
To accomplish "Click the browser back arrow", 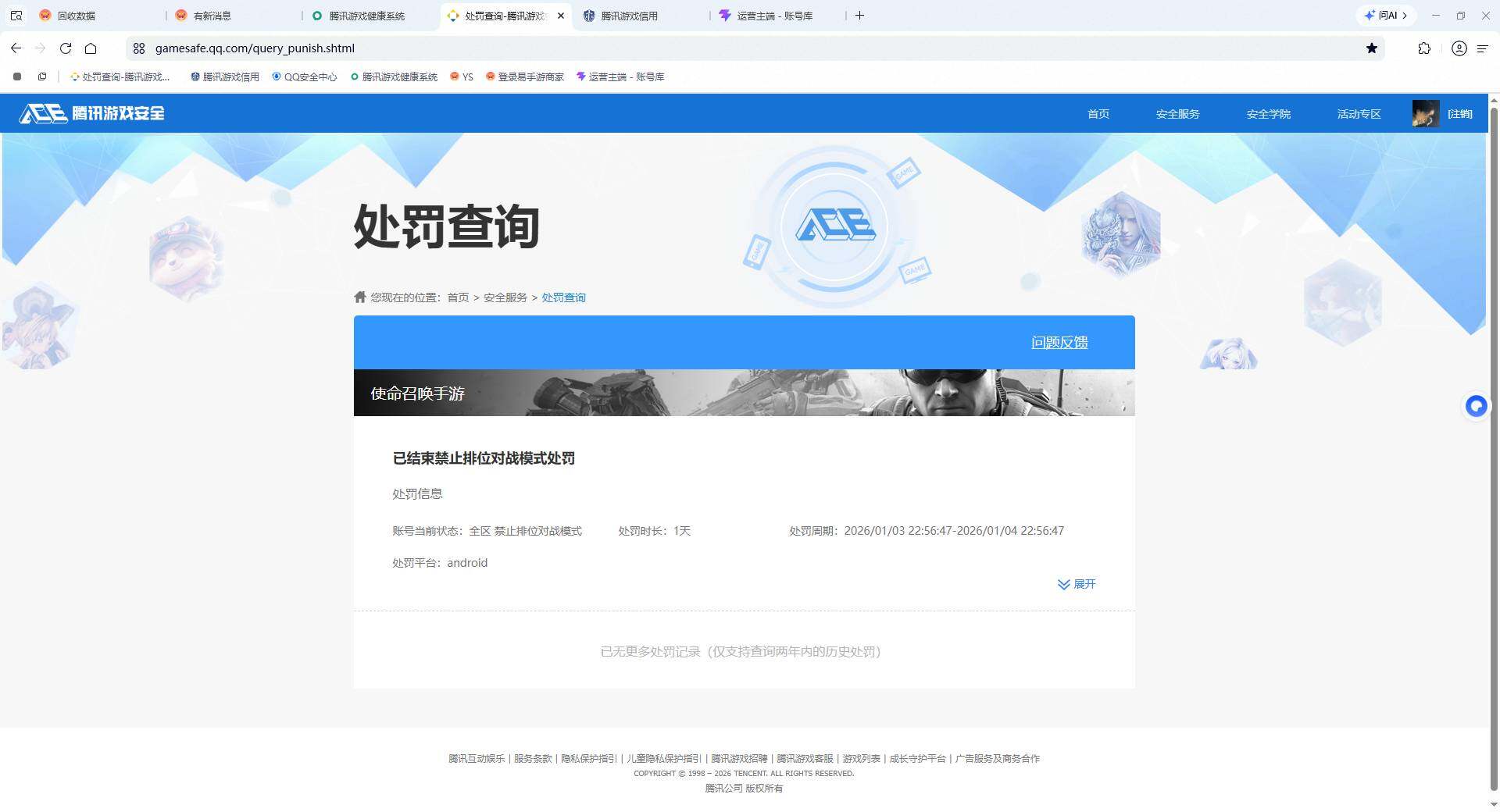I will tap(16, 48).
